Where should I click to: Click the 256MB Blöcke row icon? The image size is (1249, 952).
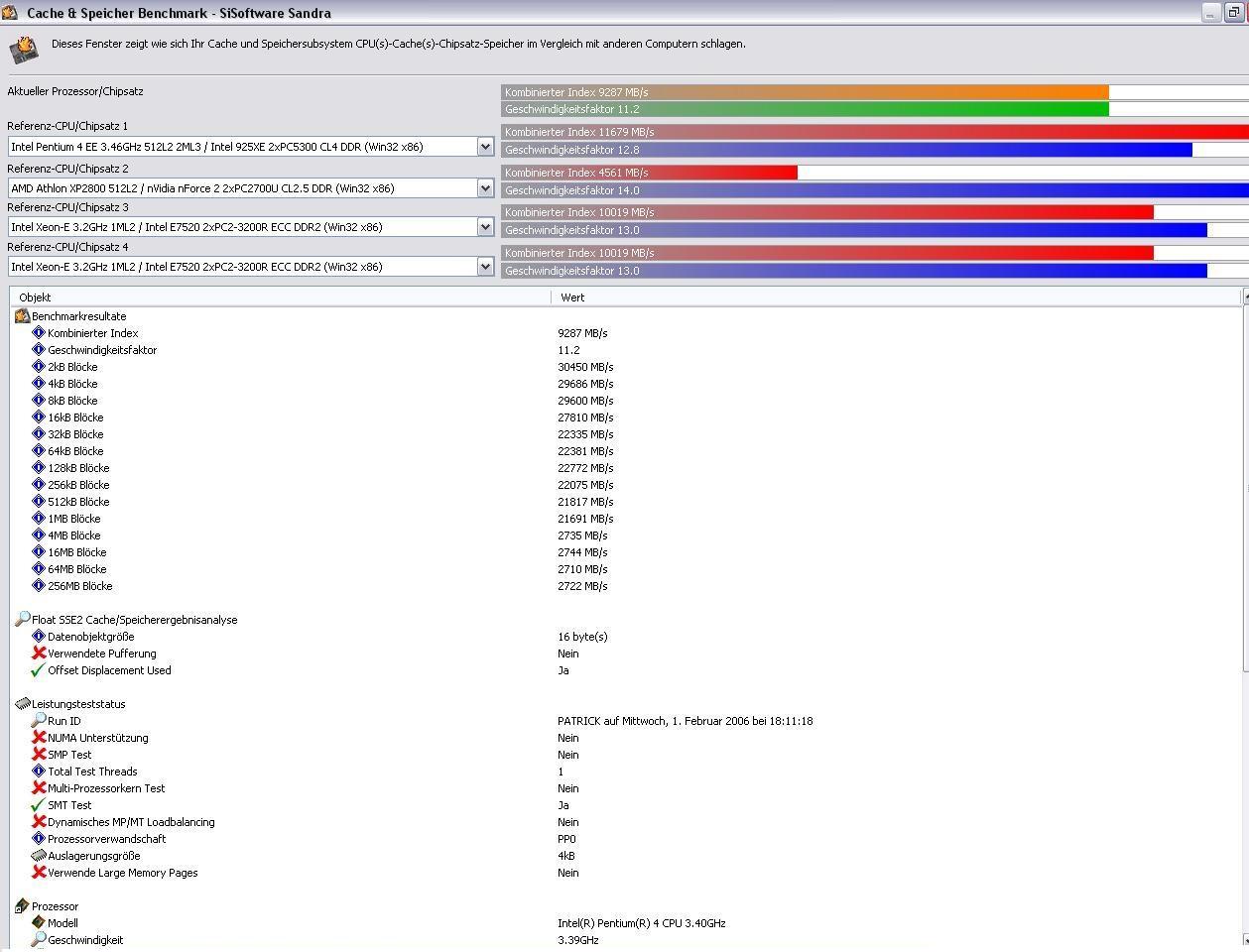(39, 586)
